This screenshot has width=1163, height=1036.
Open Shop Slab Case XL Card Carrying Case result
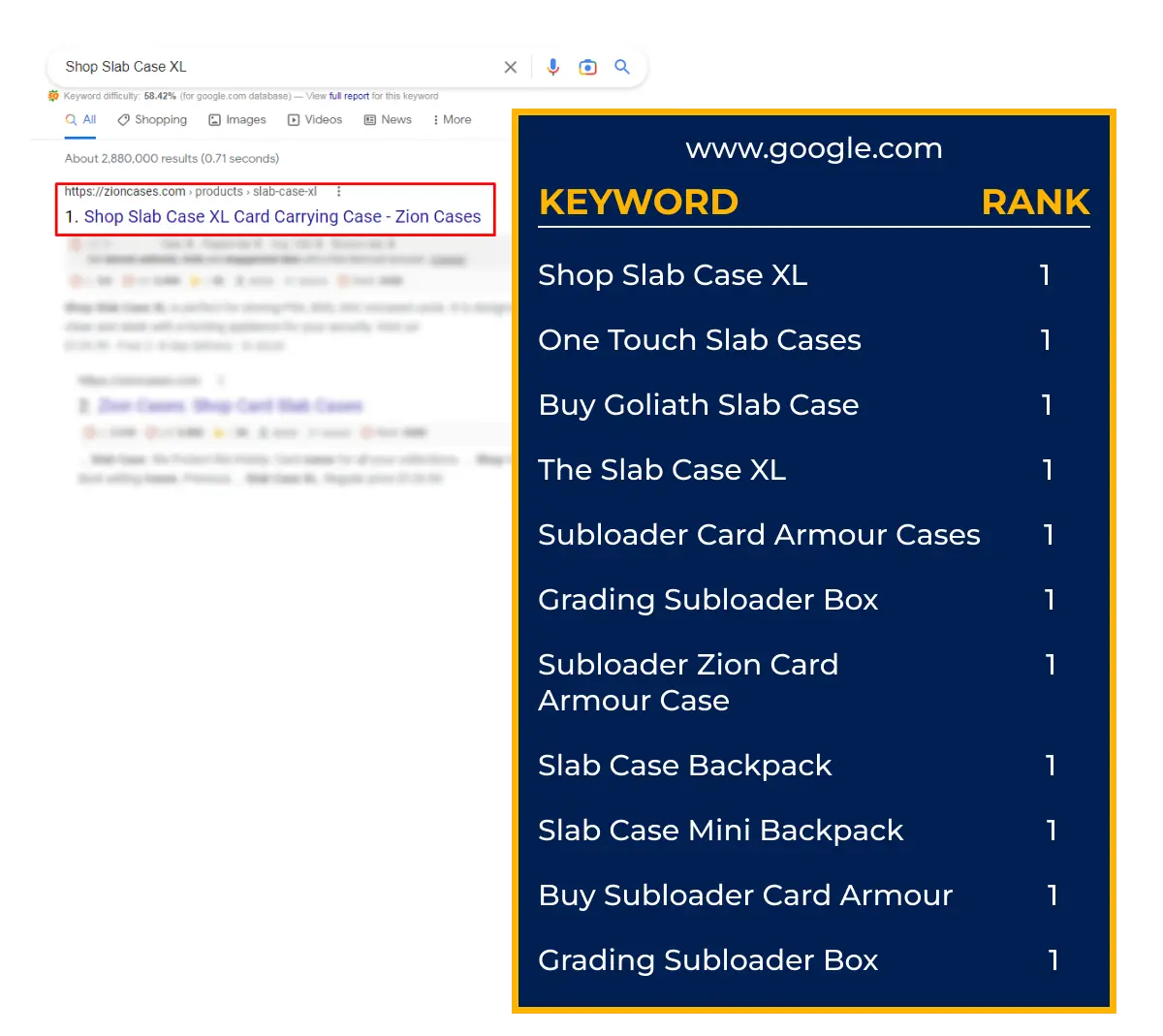tap(282, 217)
